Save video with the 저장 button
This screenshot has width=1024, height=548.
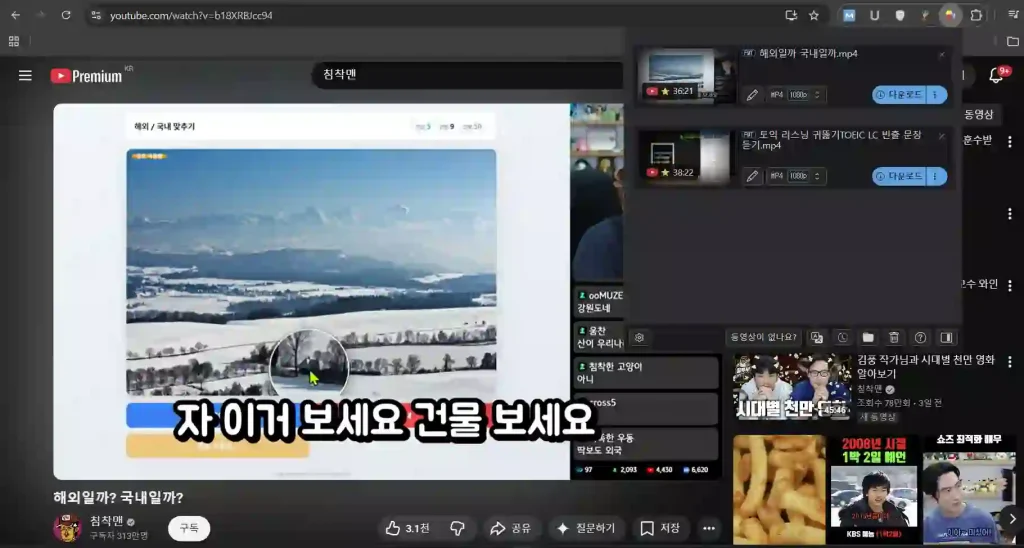coord(660,528)
